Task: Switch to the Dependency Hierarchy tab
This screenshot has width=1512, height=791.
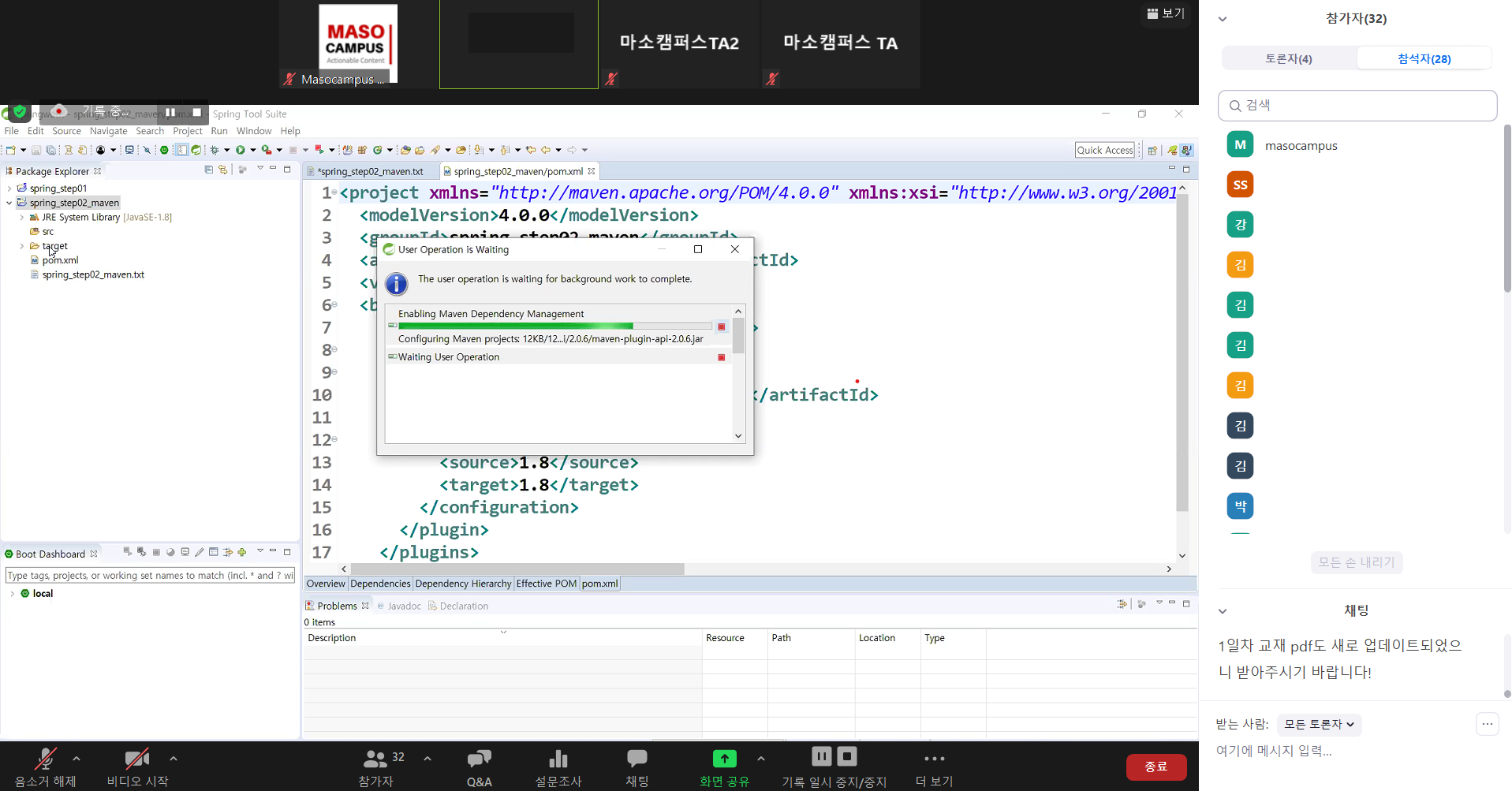Action: point(463,584)
